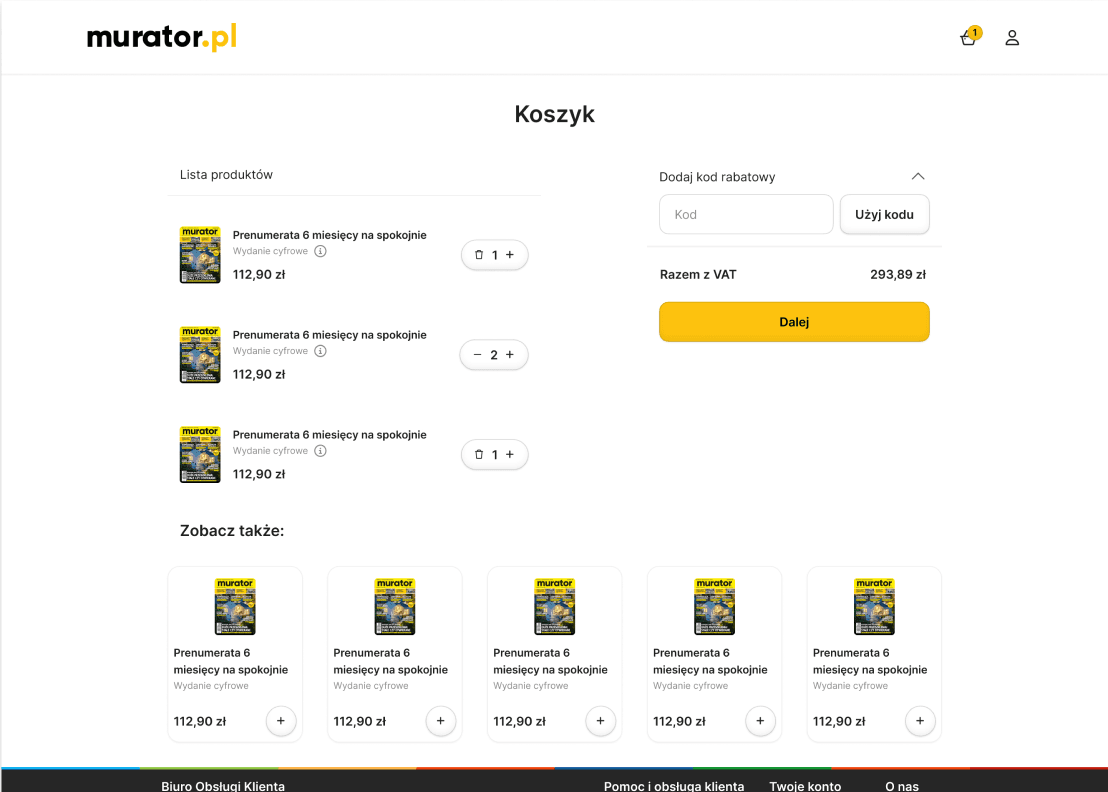
Task: Delete the first subscription via trash icon
Action: [479, 255]
